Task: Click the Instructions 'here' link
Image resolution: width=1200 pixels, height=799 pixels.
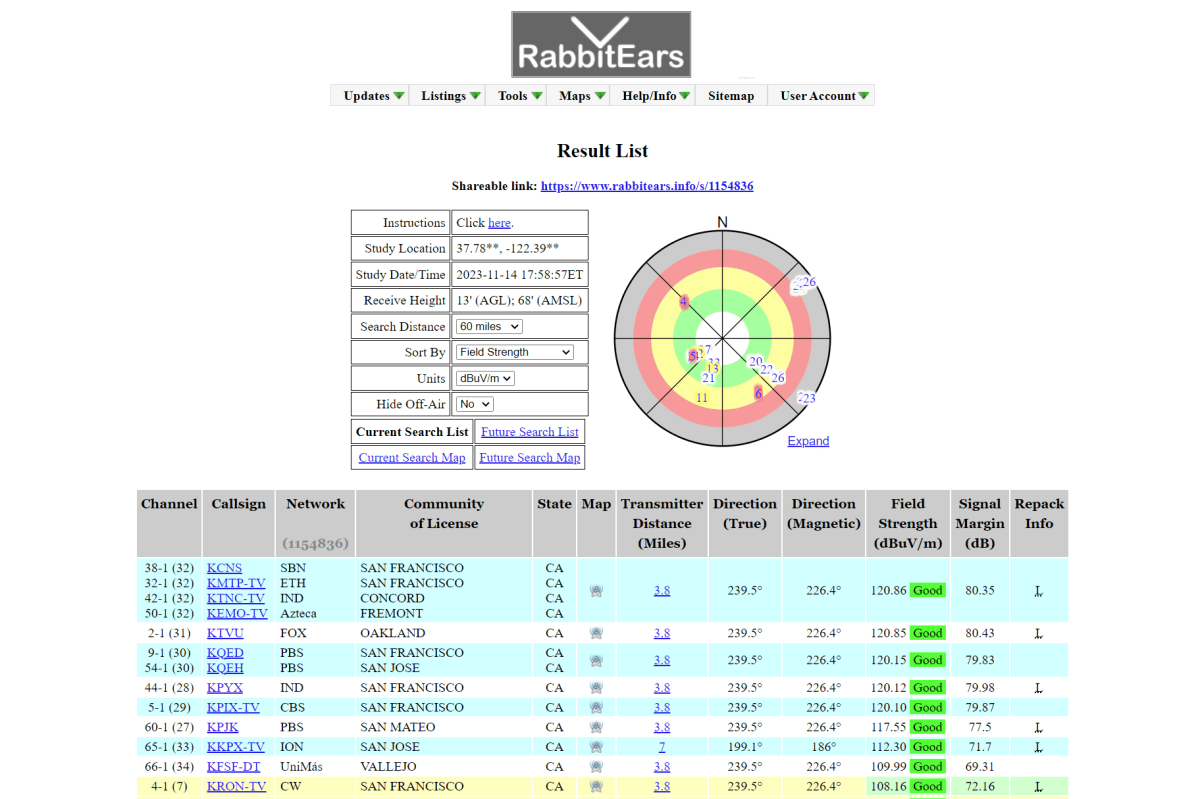Action: [x=499, y=223]
